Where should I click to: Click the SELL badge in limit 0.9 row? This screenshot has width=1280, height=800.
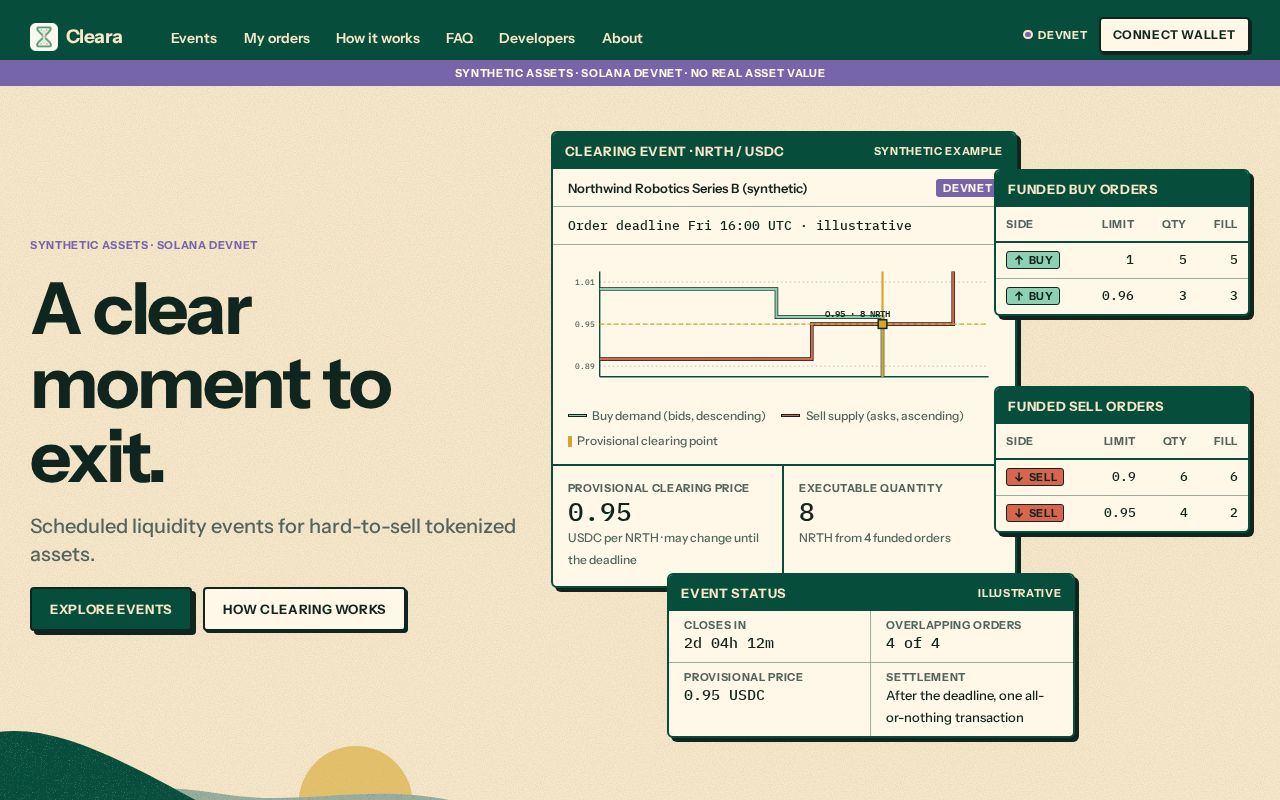[1035, 477]
